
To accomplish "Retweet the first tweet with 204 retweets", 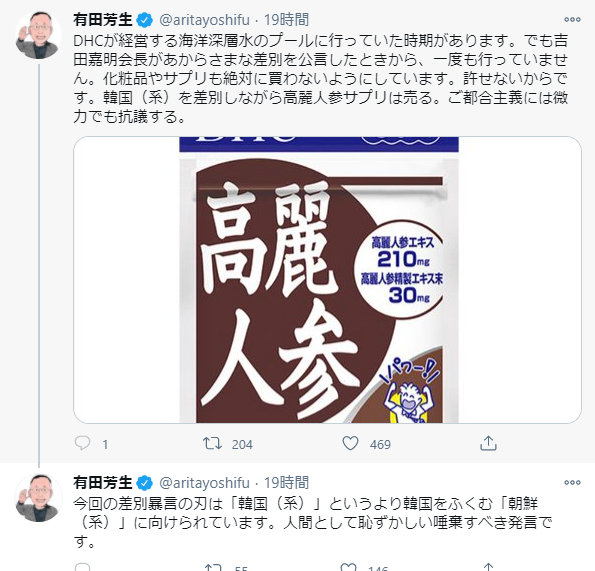I will pos(212,443).
